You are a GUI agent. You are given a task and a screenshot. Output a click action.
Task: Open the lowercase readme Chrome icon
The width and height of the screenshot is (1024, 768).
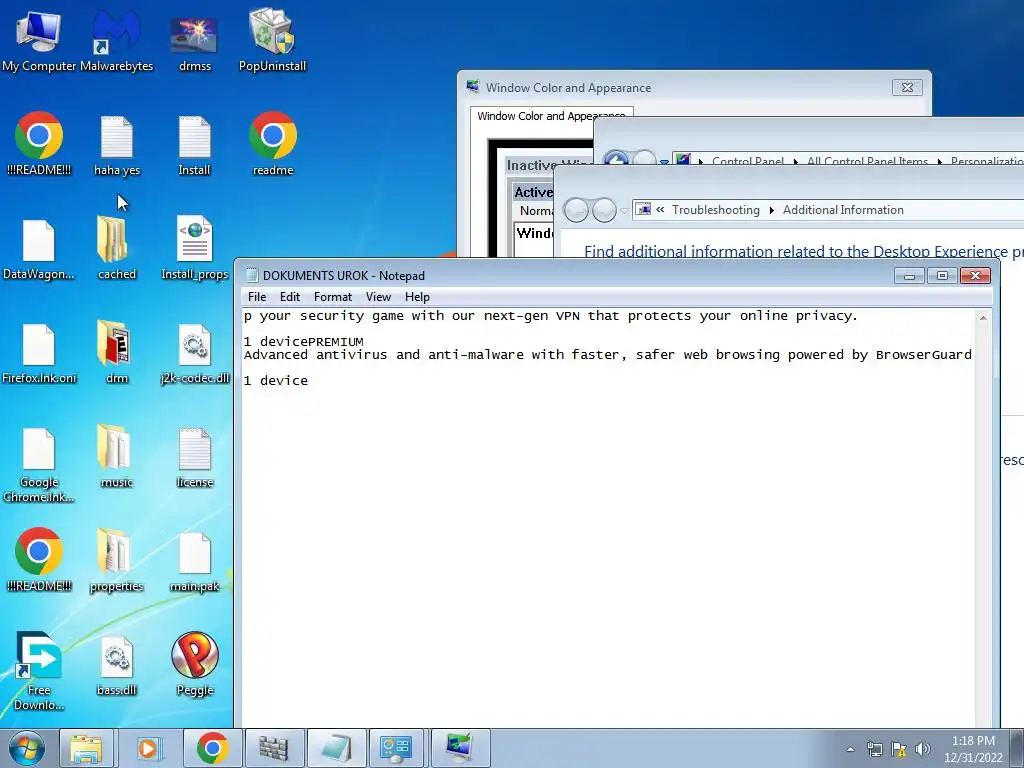(x=272, y=145)
